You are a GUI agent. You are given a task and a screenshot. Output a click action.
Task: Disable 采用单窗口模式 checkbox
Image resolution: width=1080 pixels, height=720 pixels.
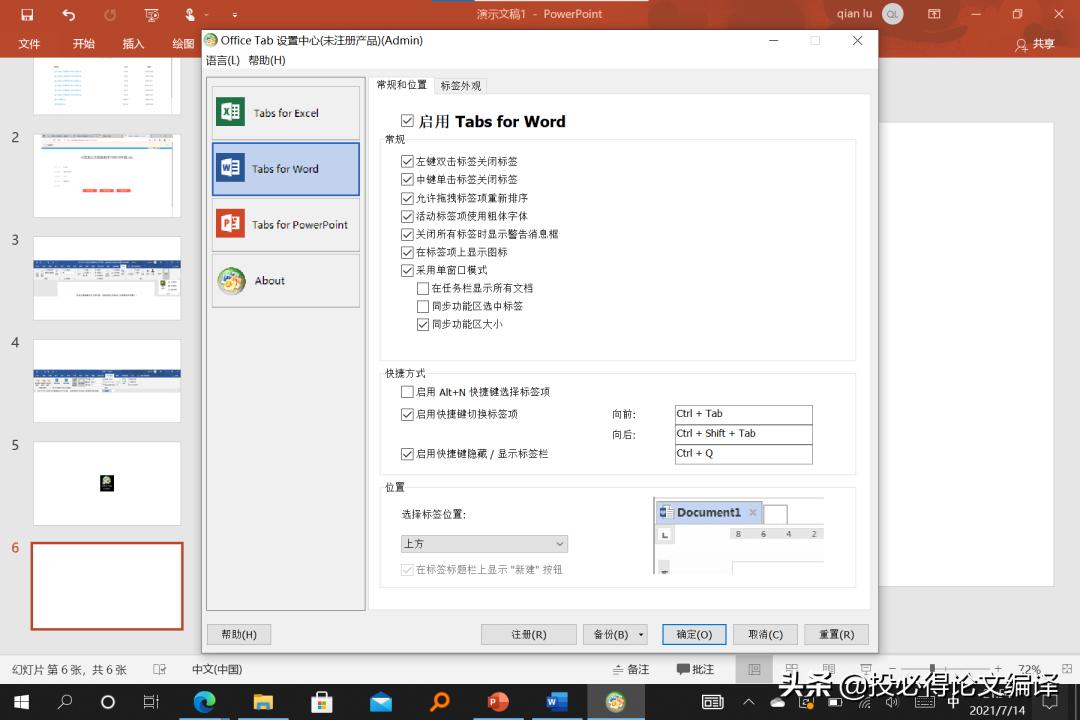(x=408, y=270)
